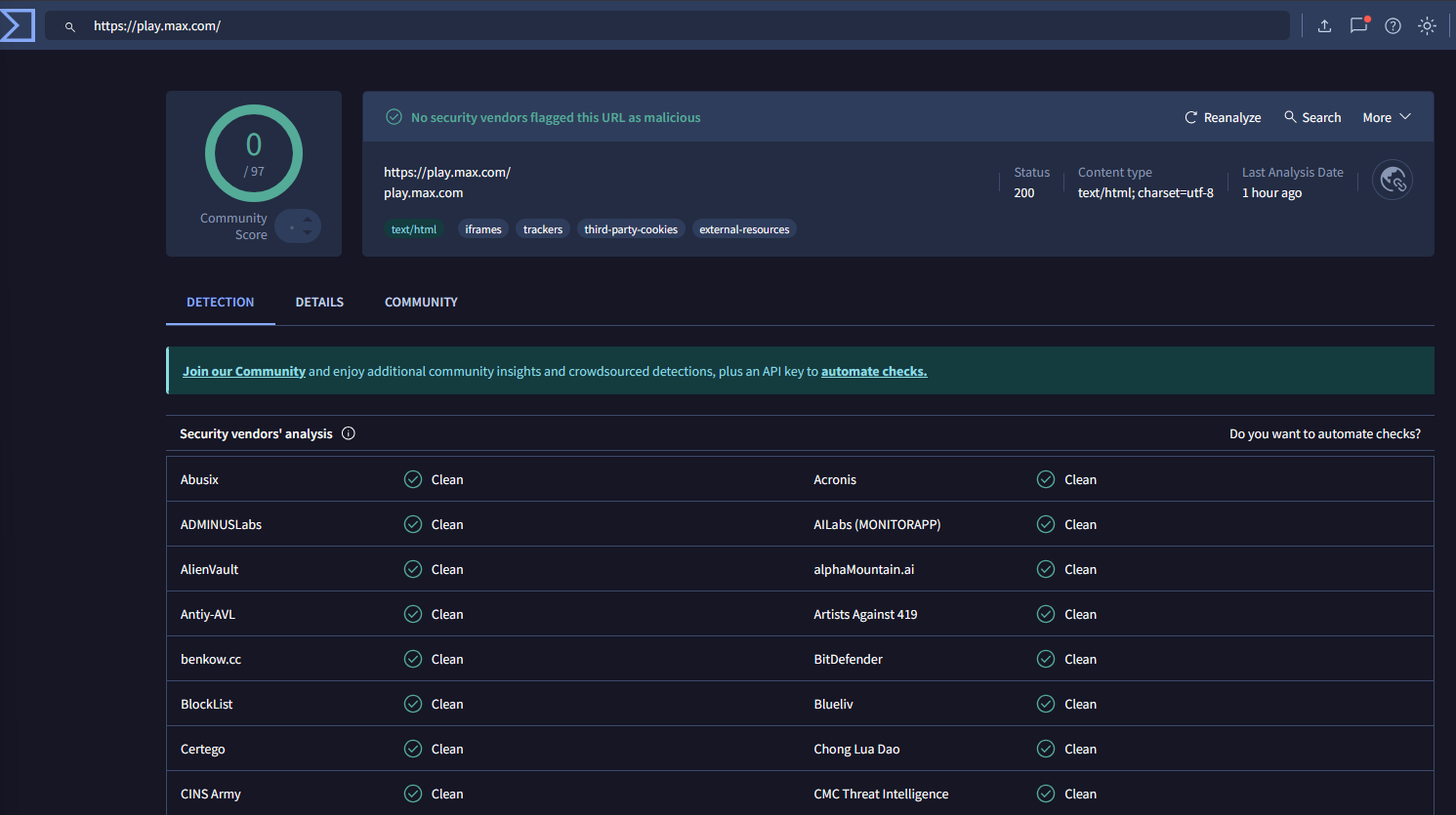Click the Status 200 value

1023,192
